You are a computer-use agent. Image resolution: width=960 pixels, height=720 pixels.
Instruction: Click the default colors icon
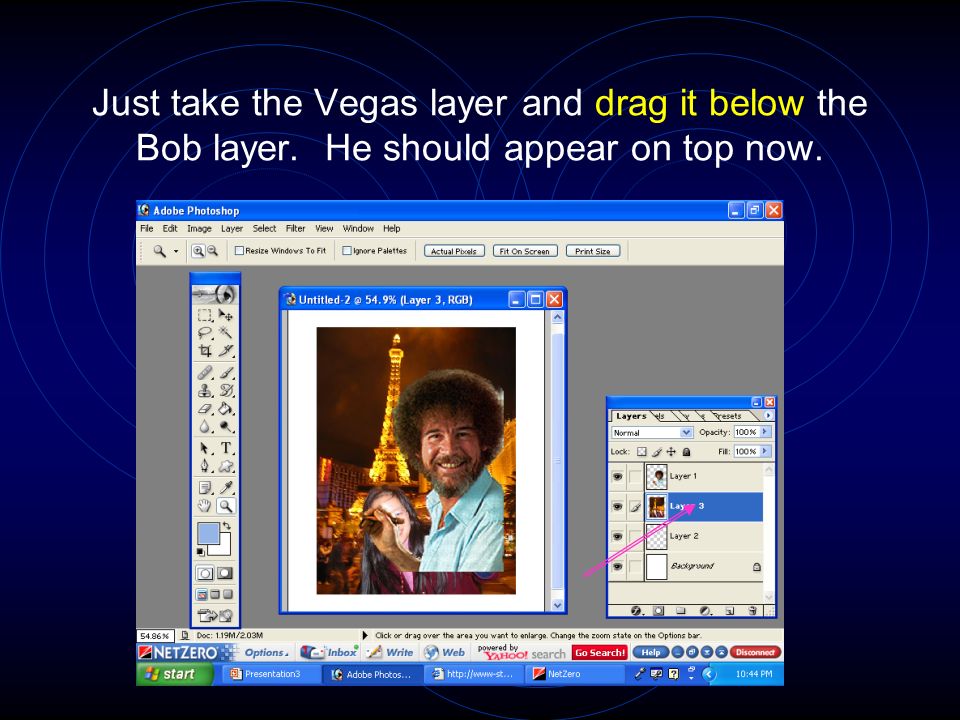pyautogui.click(x=200, y=552)
